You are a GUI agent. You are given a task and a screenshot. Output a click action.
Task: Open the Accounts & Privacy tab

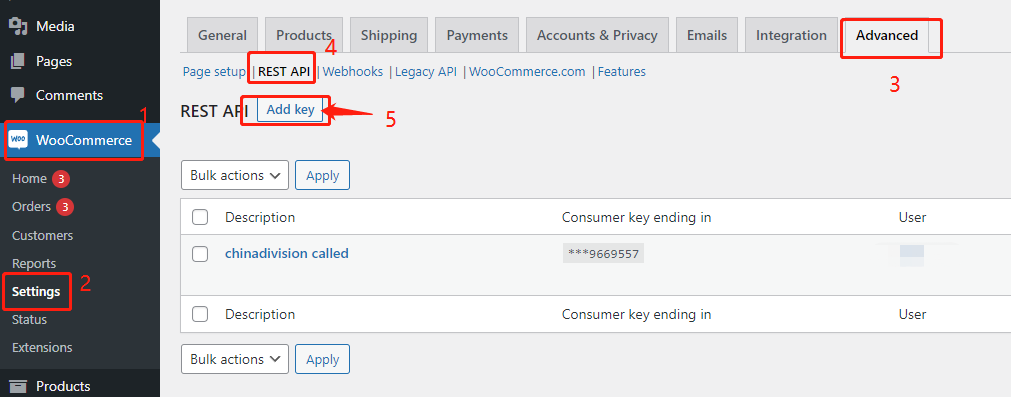pyautogui.click(x=597, y=35)
